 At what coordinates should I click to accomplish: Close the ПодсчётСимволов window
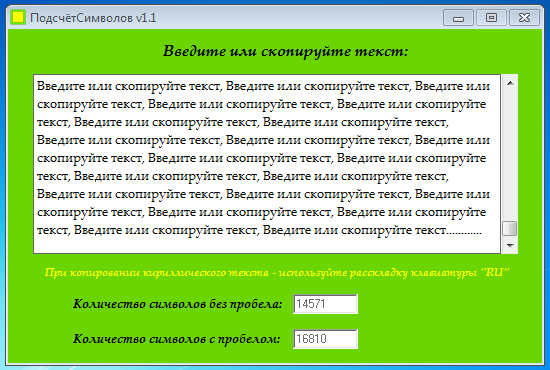[x=524, y=18]
